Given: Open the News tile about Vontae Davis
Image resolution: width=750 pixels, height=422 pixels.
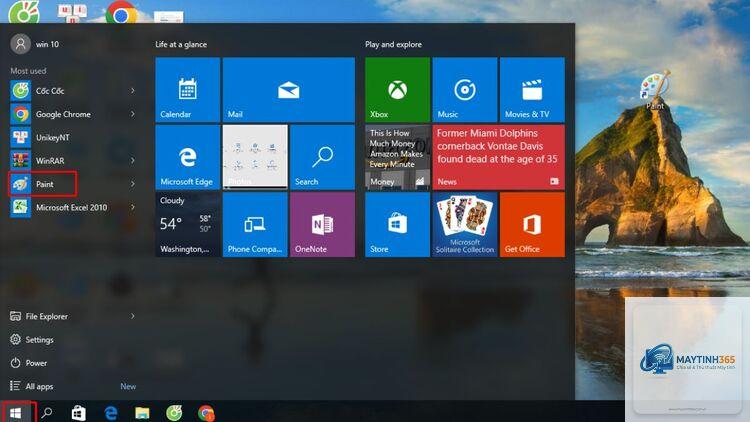Looking at the screenshot, I should click(499, 157).
